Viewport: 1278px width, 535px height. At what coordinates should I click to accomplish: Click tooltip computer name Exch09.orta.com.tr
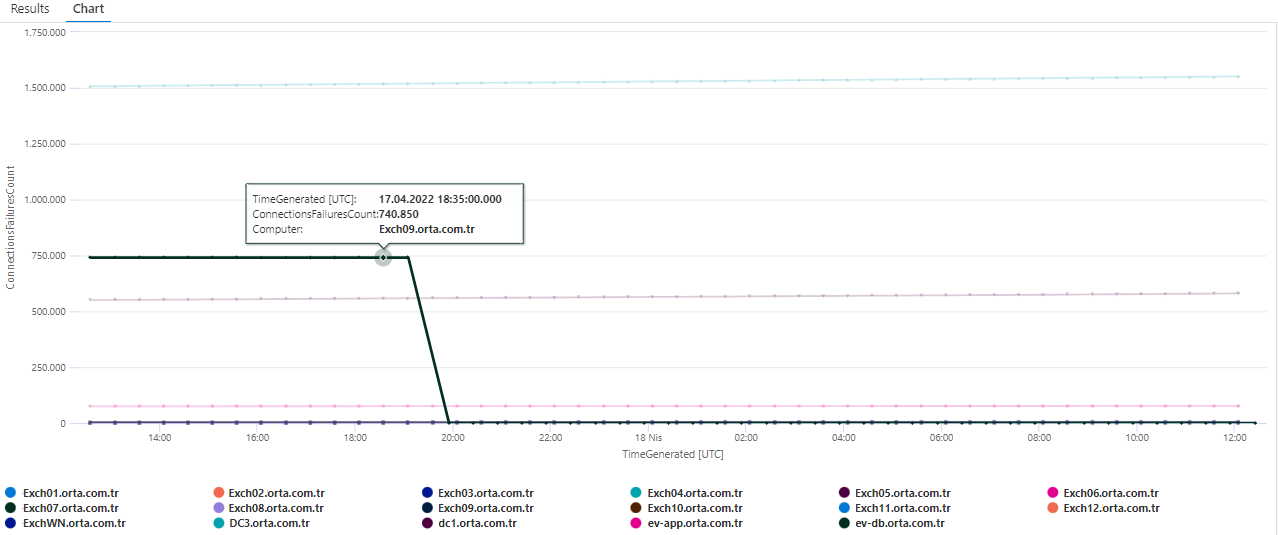427,229
